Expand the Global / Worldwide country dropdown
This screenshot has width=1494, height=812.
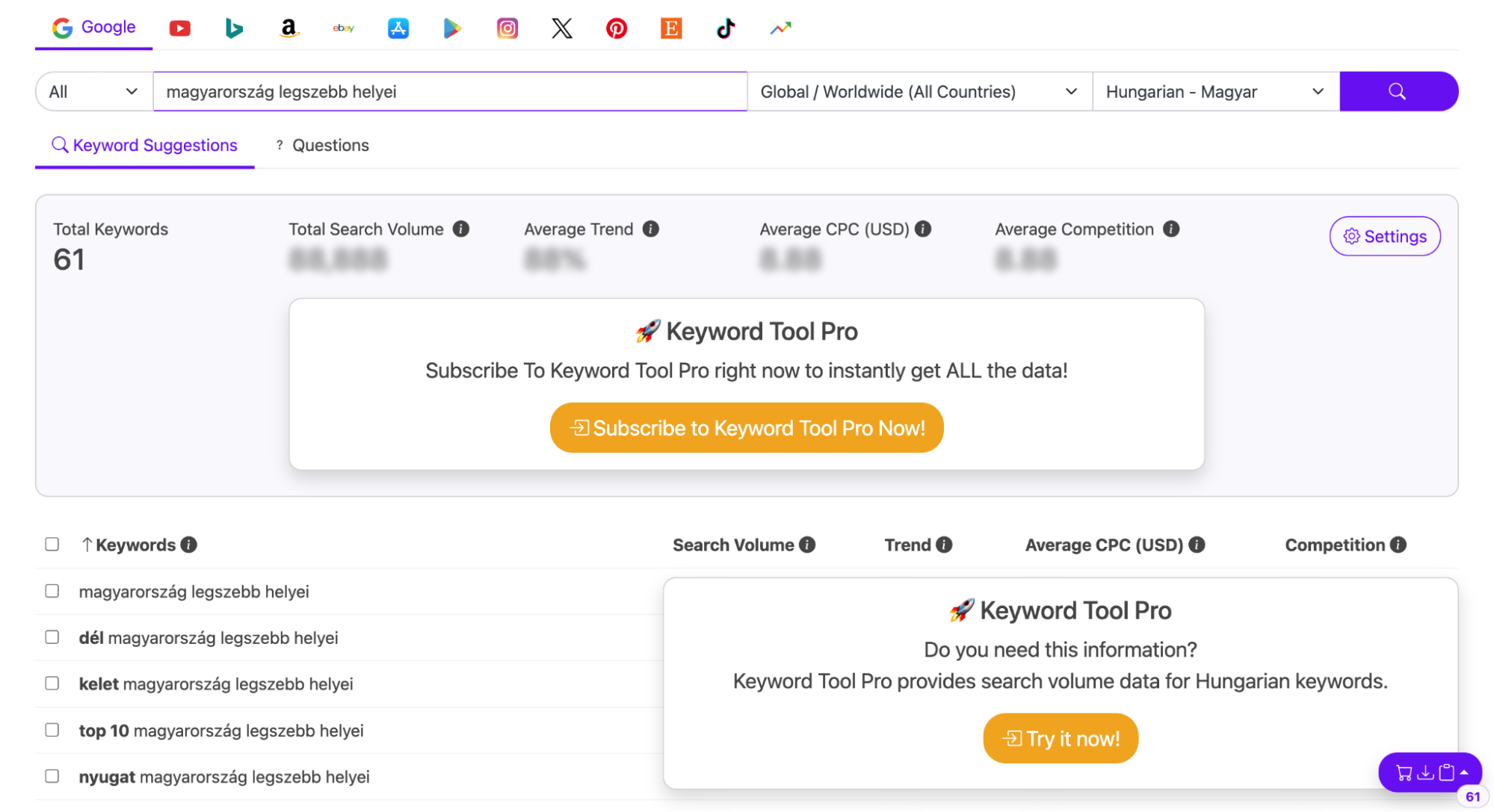coord(919,91)
